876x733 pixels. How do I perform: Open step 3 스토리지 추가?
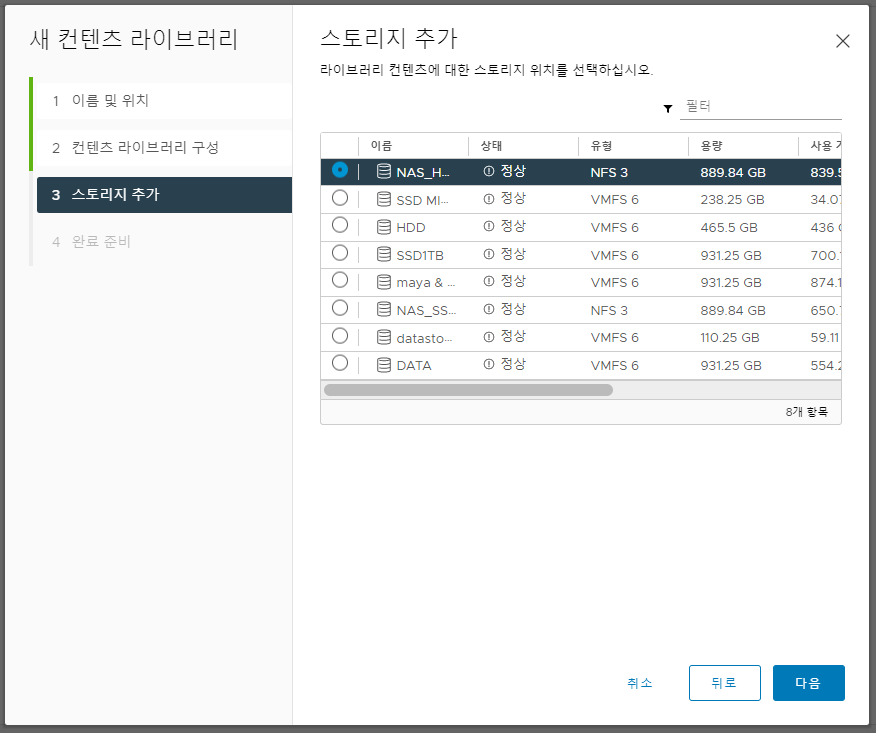164,194
